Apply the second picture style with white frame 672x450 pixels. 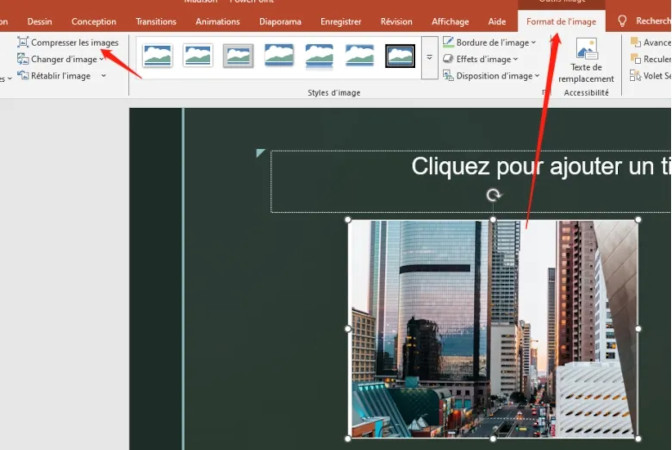[x=198, y=56]
